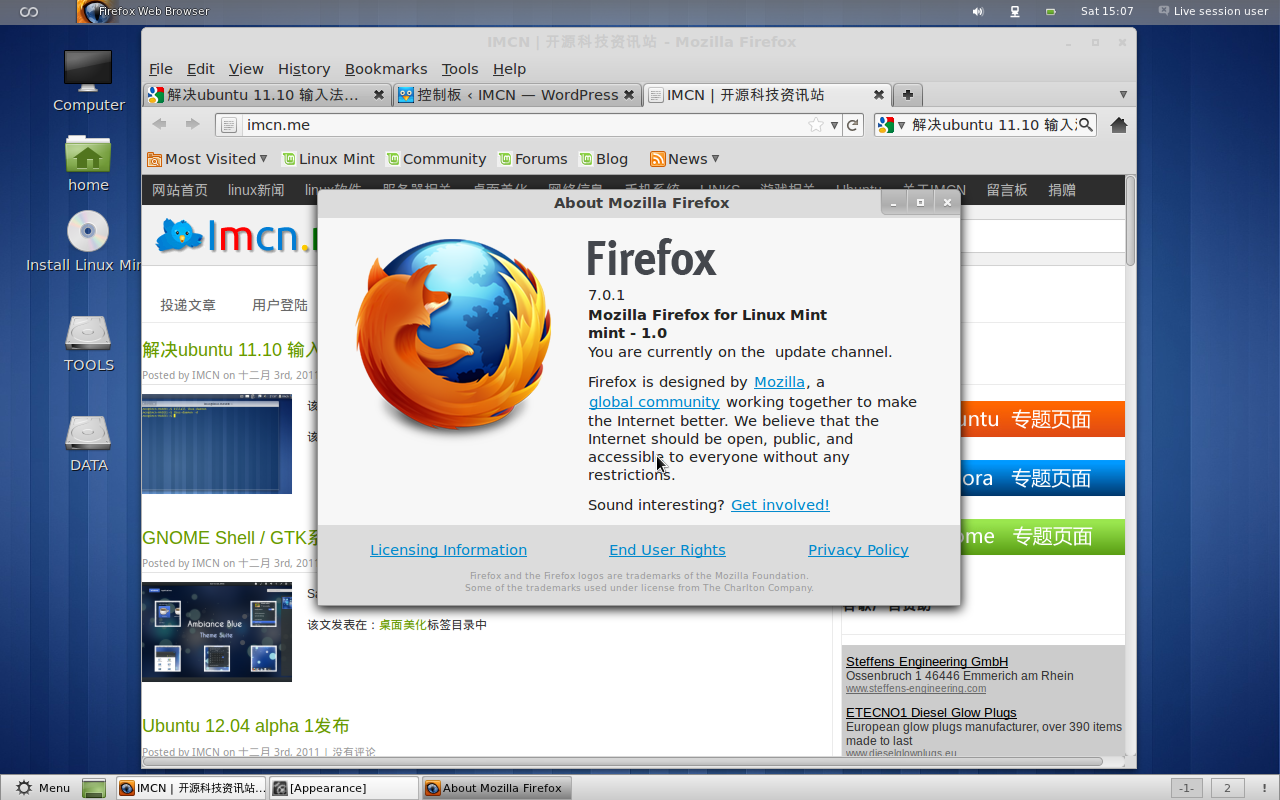Click the volume icon in top panel

[x=978, y=11]
